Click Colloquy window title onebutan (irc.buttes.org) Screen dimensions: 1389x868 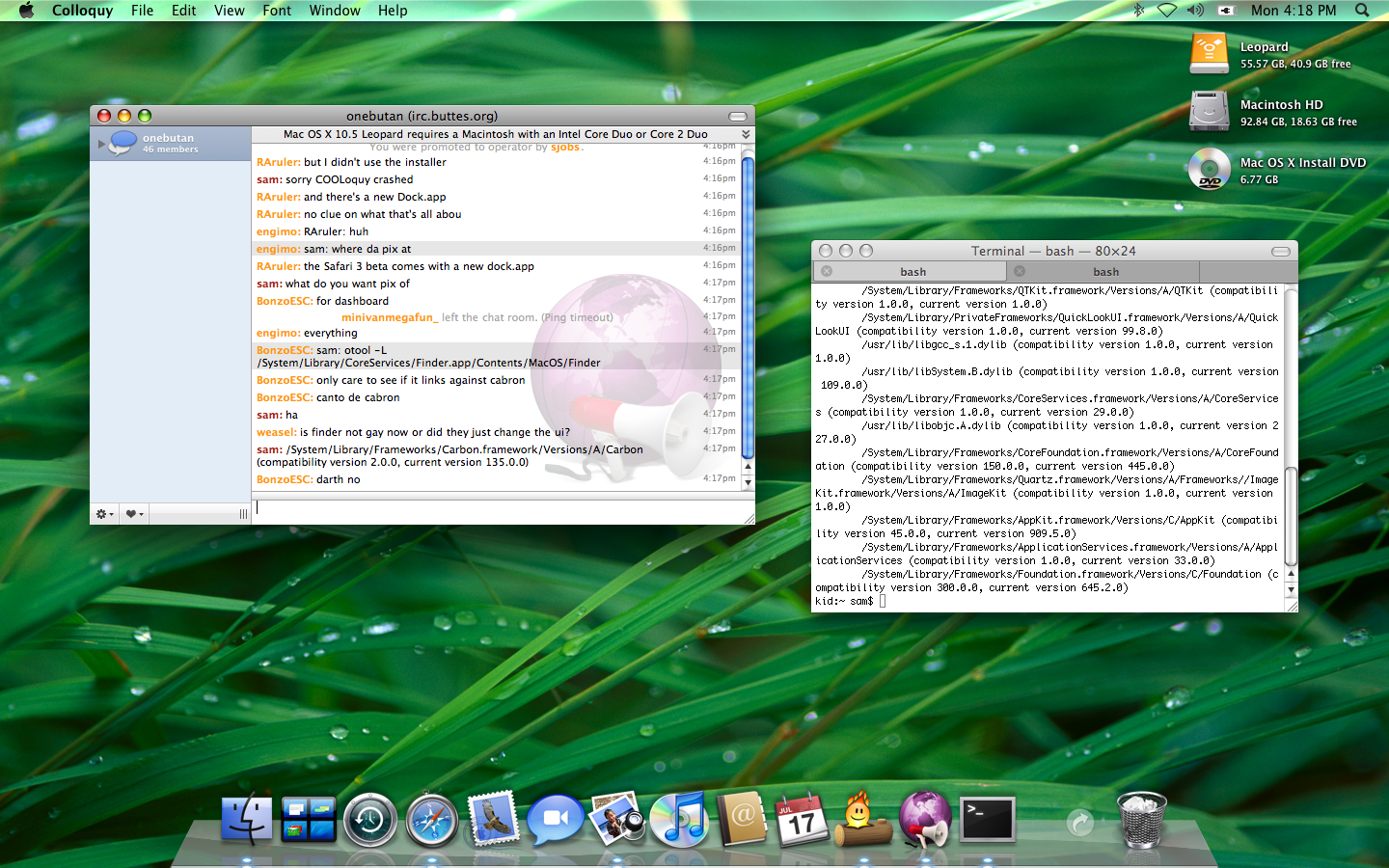point(422,116)
